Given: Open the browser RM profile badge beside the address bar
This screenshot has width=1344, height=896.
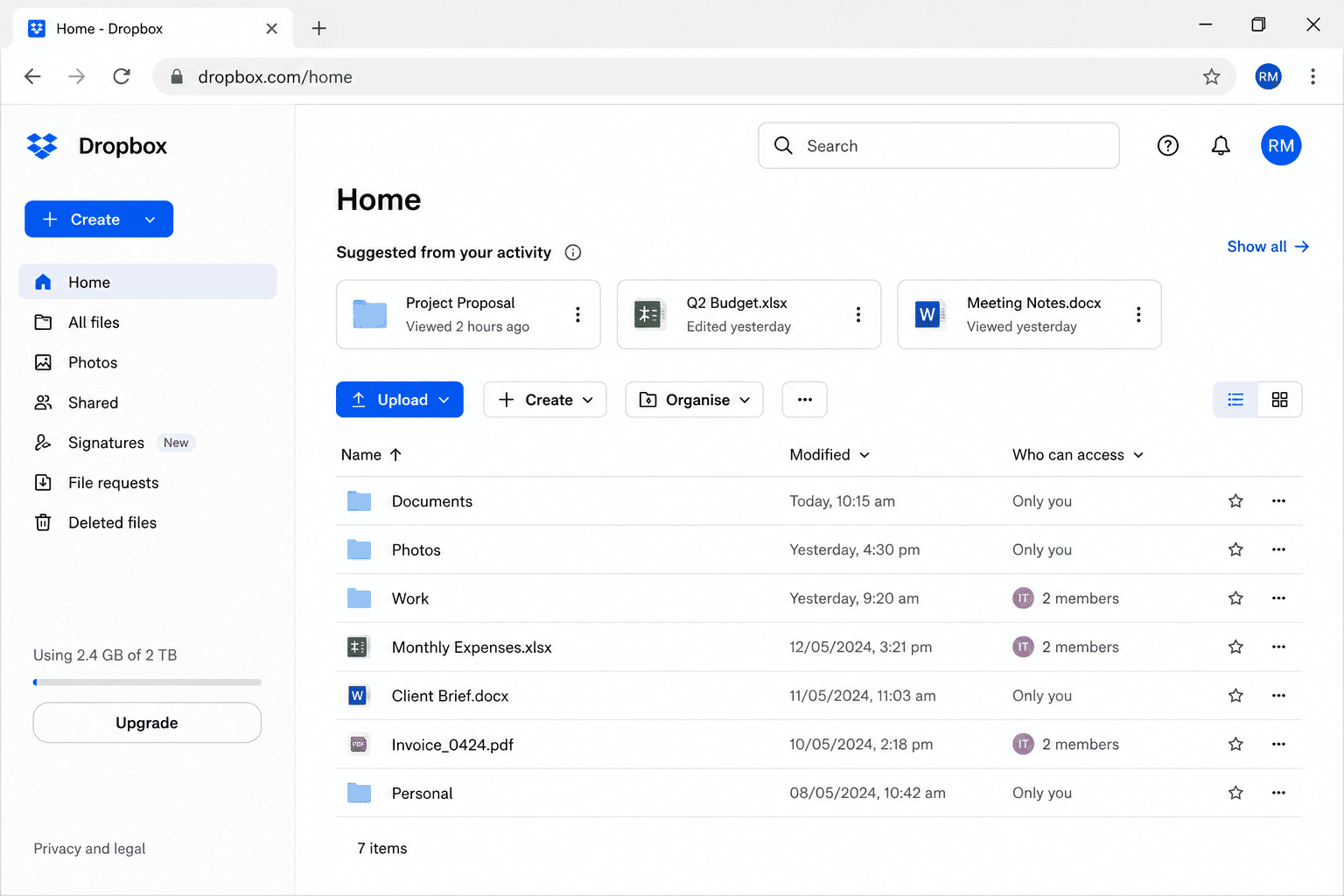Looking at the screenshot, I should [x=1268, y=77].
